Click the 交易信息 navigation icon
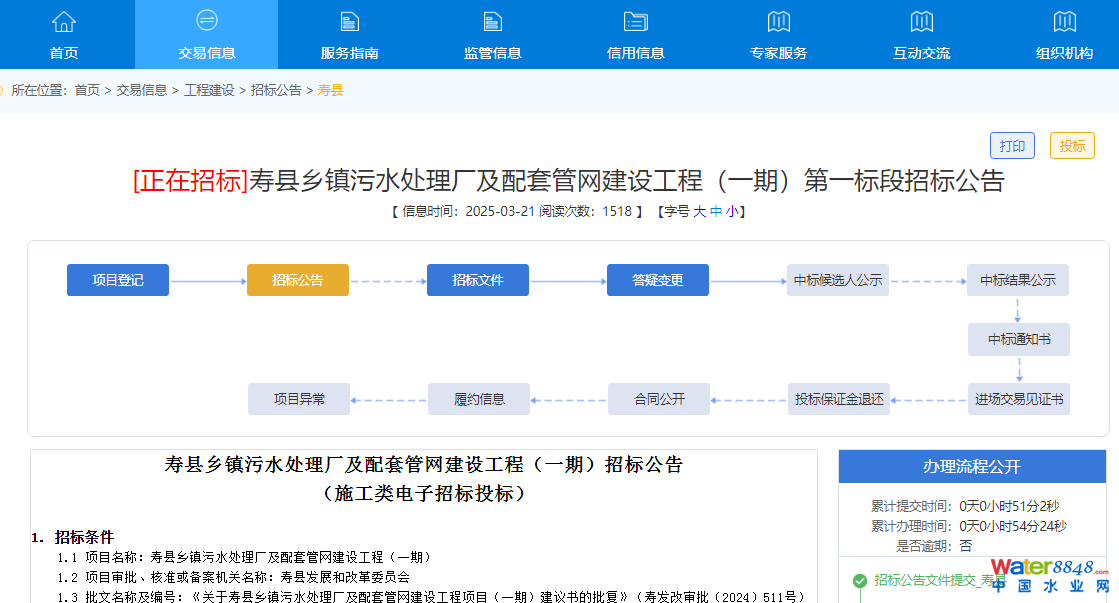The image size is (1119, 603). click(x=207, y=21)
